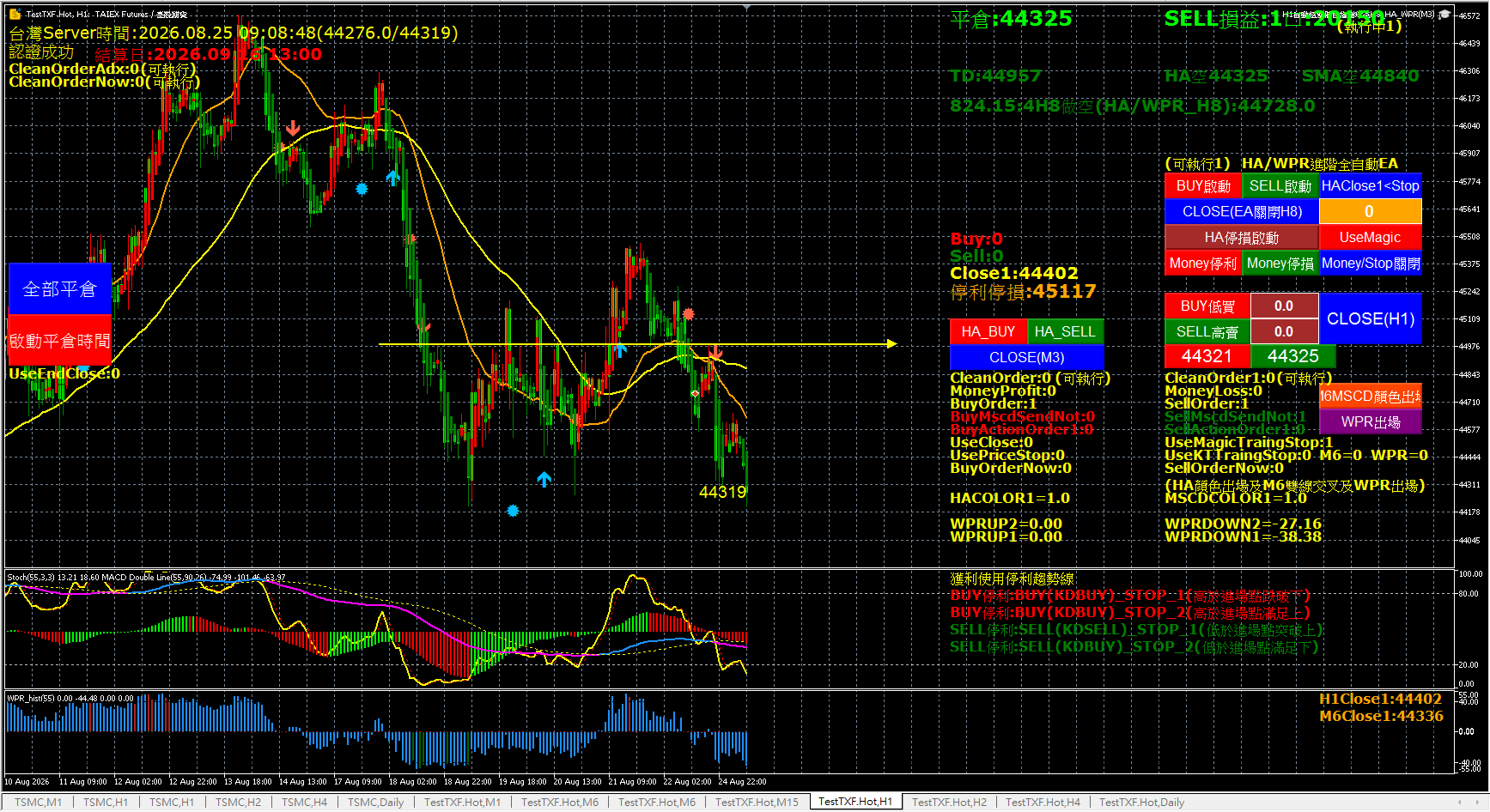Image resolution: width=1490 pixels, height=812 pixels.
Task: Click the orange 0 value field
Action: [1370, 212]
